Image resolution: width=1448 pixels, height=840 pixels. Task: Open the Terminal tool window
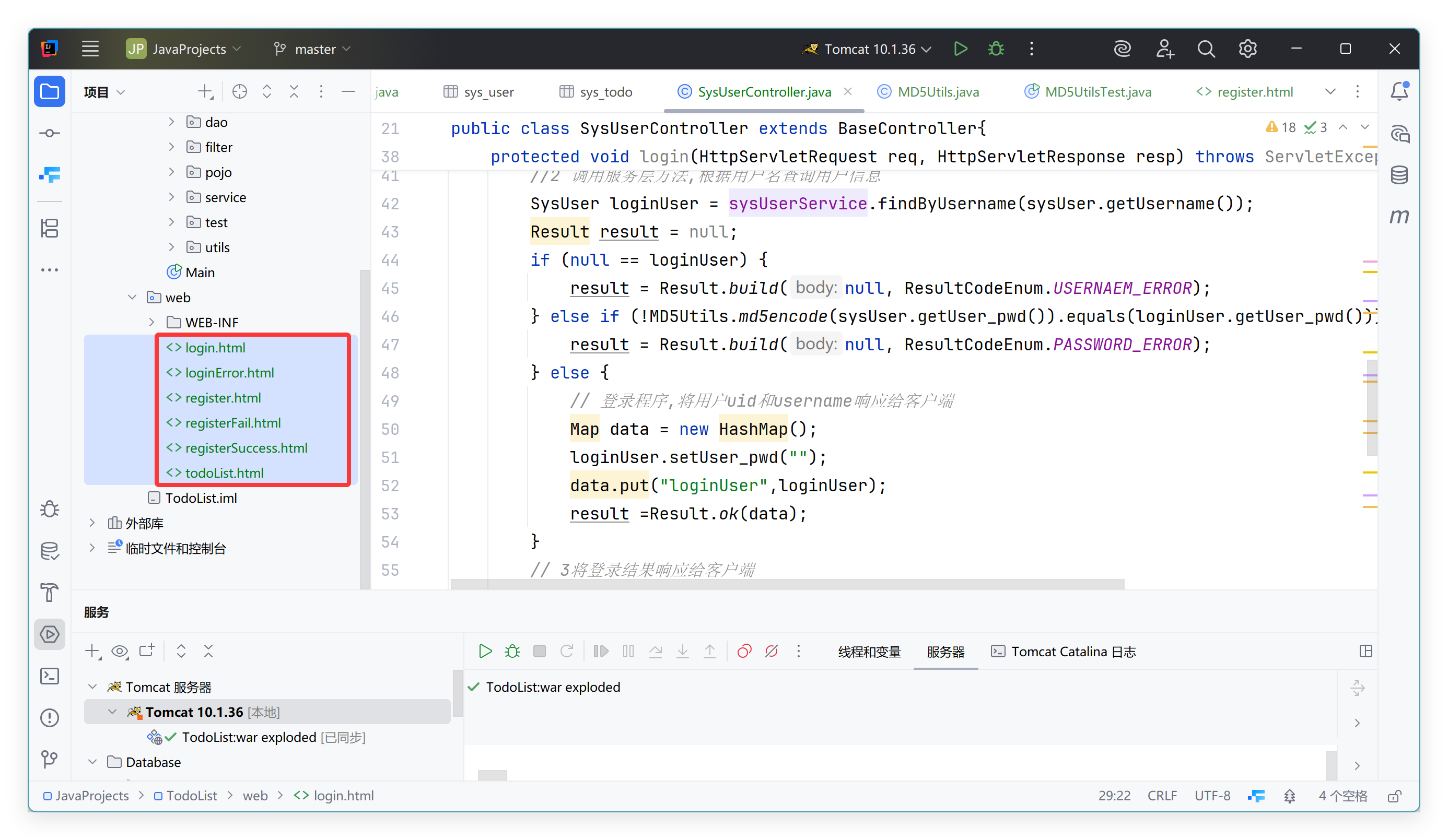pyautogui.click(x=50, y=677)
